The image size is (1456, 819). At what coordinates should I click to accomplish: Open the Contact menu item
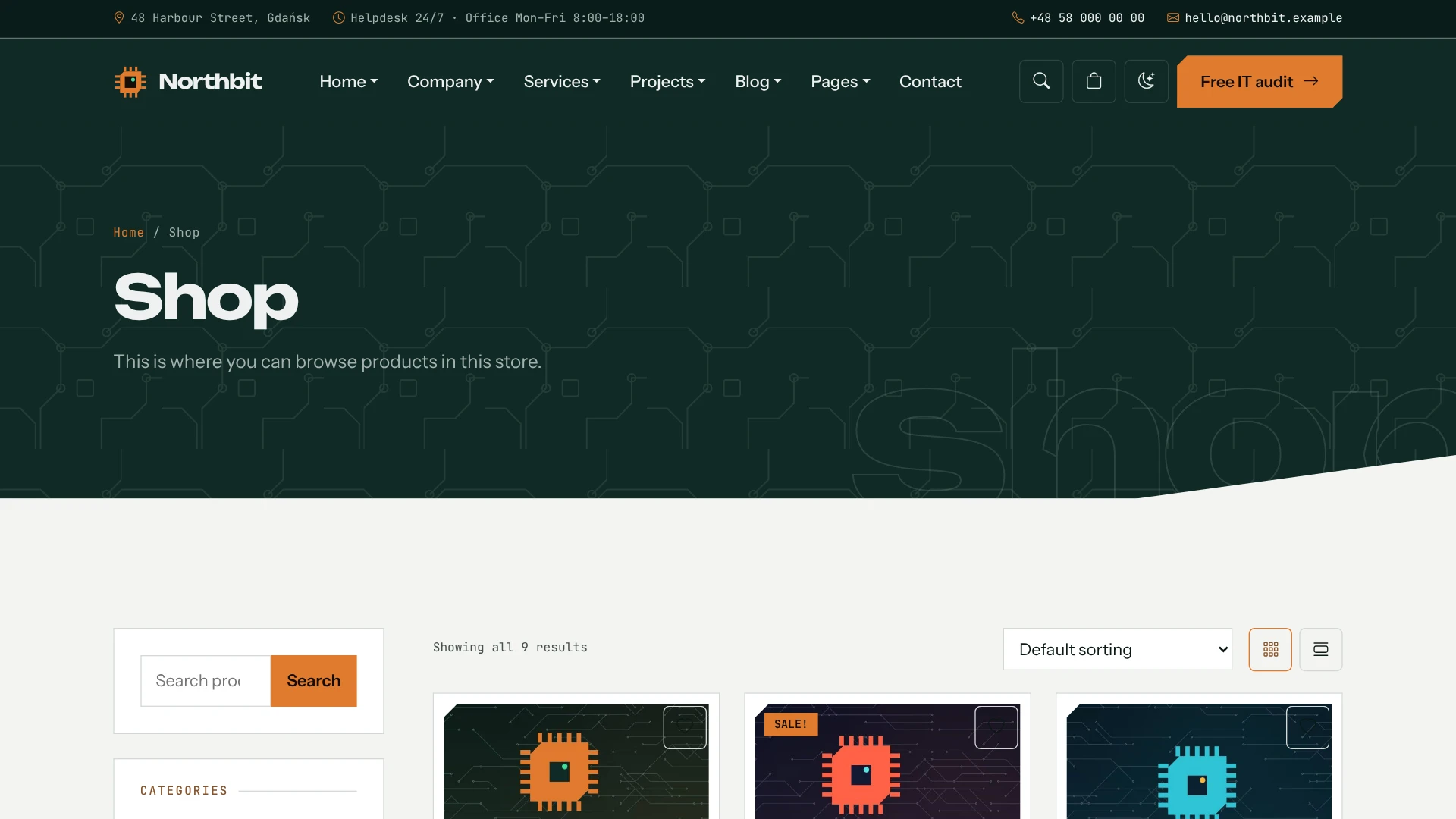[x=930, y=81]
